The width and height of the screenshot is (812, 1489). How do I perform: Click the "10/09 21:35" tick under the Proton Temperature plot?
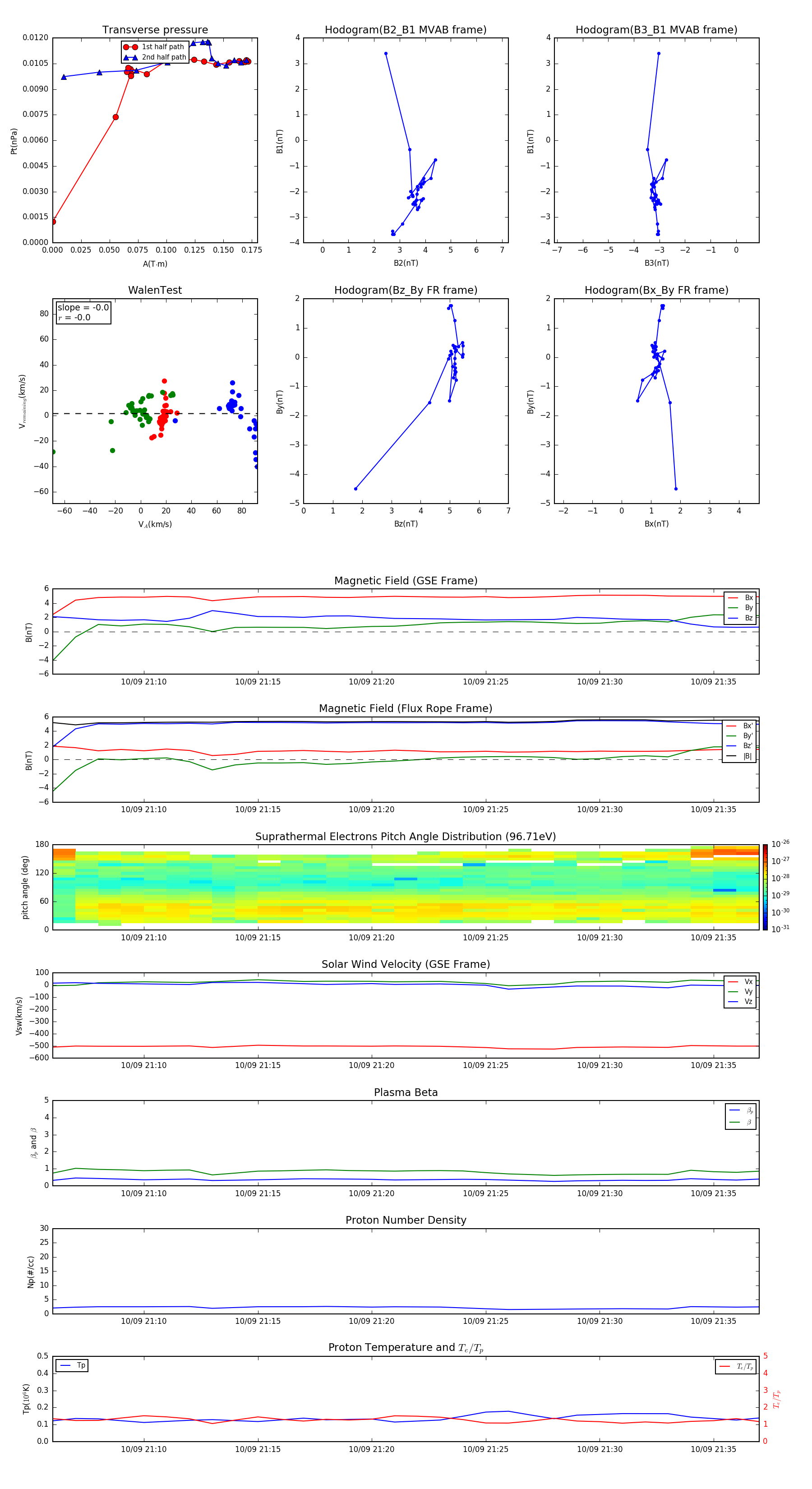click(x=713, y=1449)
